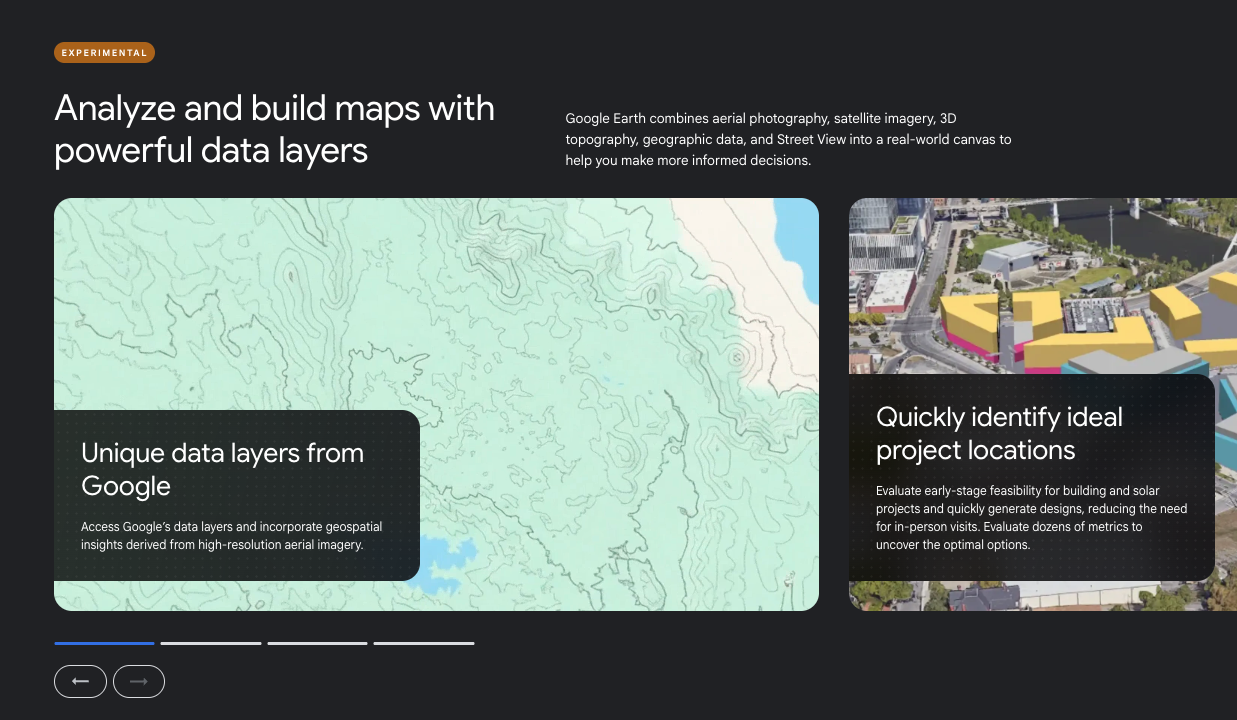Click the EXPERIMENTAL badge

tap(104, 53)
